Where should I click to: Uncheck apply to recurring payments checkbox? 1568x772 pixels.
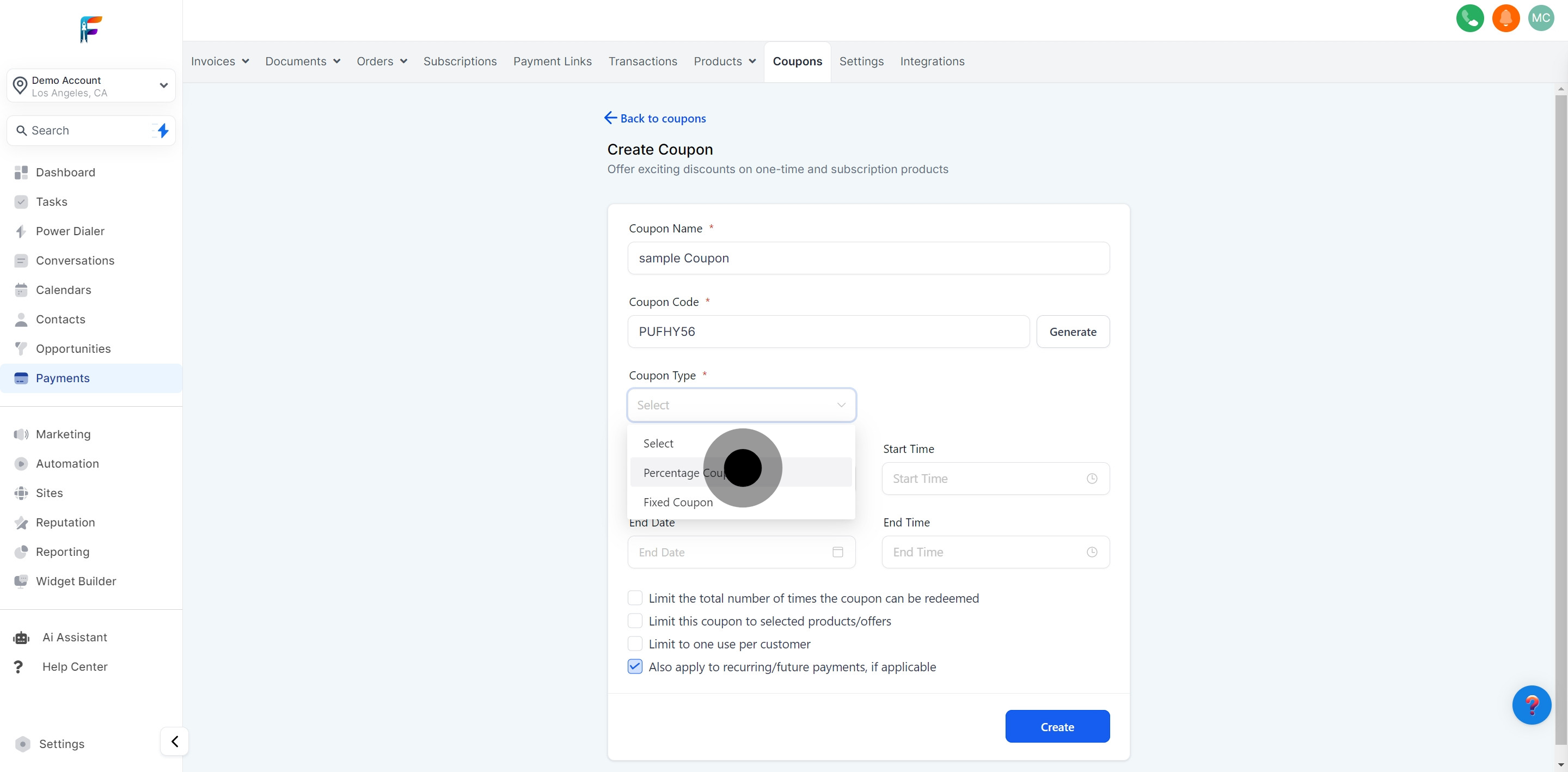[x=635, y=667]
